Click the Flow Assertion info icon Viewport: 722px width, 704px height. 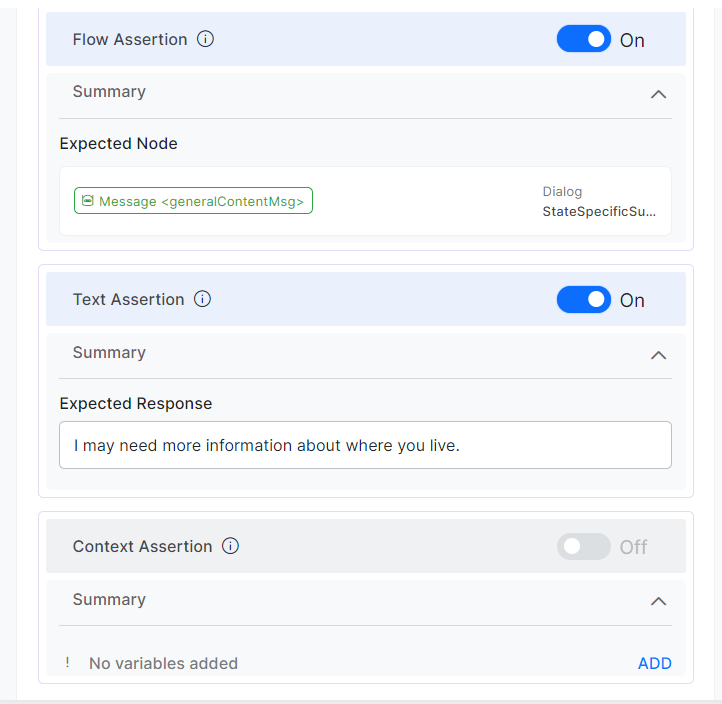tap(206, 40)
